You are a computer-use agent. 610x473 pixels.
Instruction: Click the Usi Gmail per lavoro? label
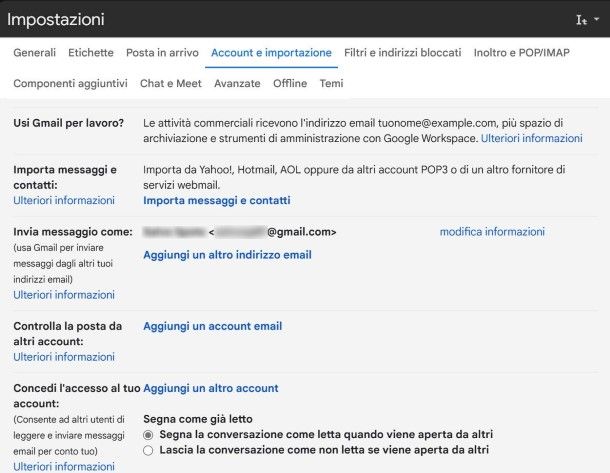pyautogui.click(x=68, y=123)
